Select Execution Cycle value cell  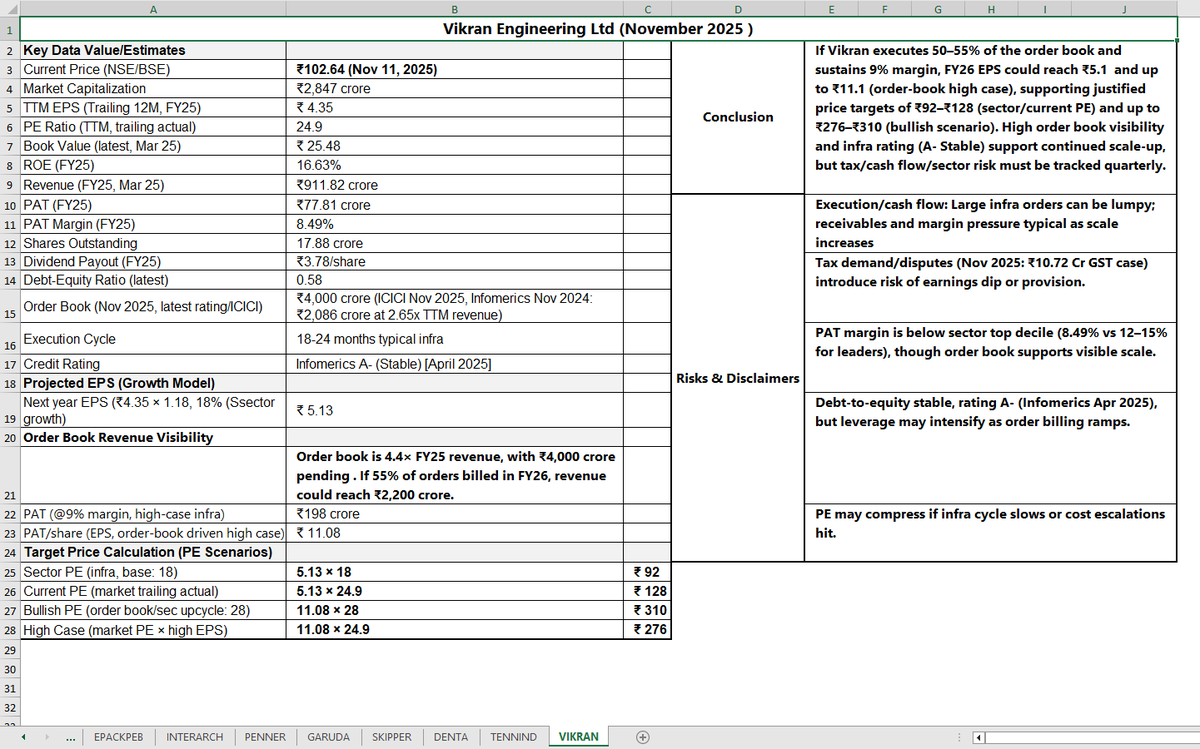454,340
